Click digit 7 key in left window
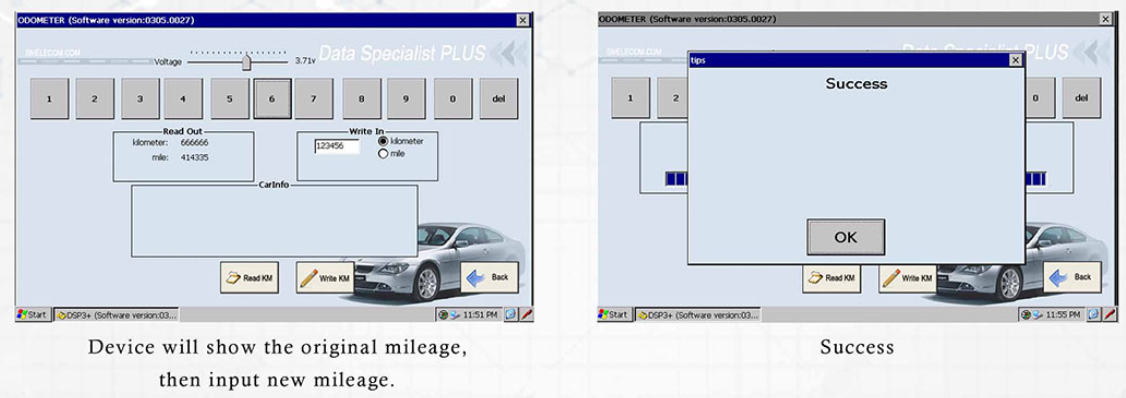1126x398 pixels. [x=314, y=98]
